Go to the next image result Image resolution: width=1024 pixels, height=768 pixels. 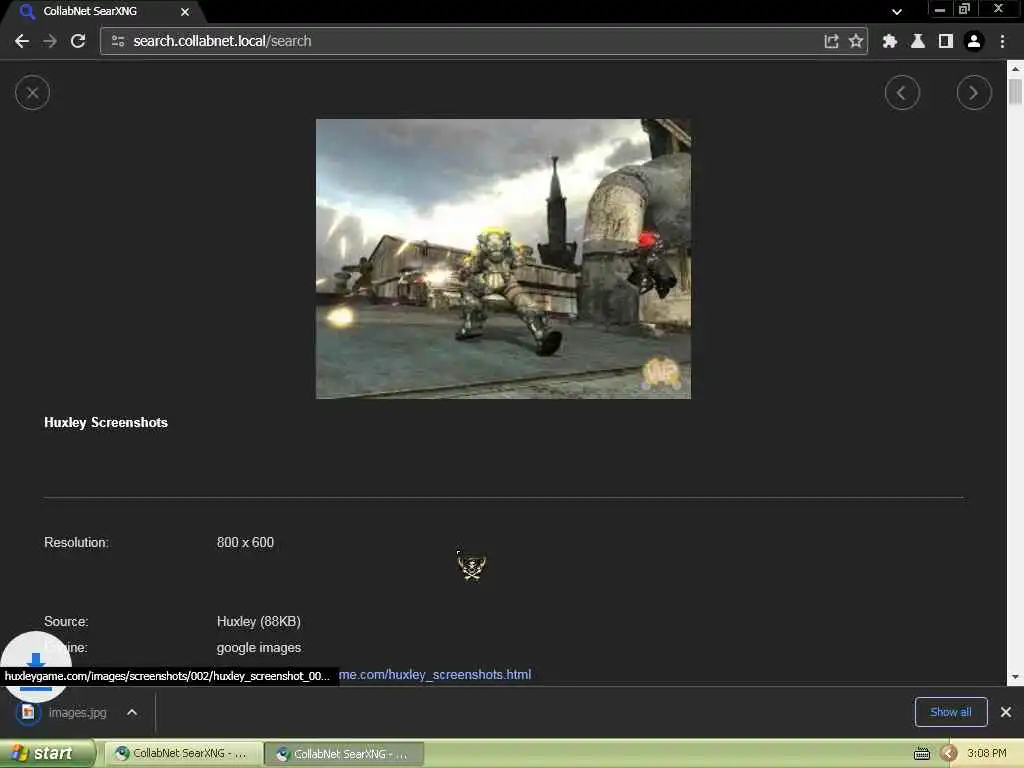pos(974,93)
